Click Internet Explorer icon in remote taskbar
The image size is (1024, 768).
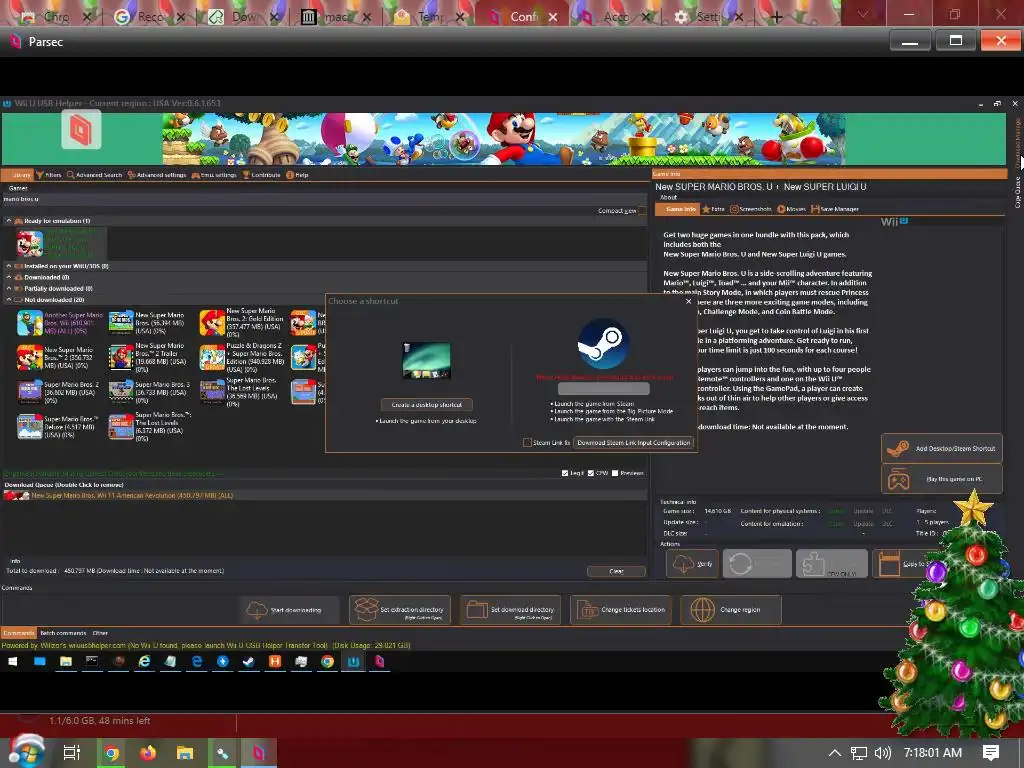[144, 662]
